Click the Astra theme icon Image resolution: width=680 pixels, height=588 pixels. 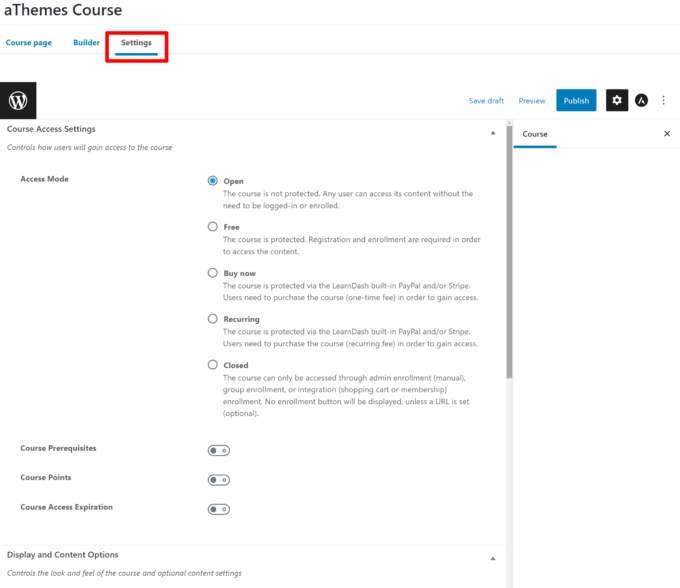[x=641, y=100]
